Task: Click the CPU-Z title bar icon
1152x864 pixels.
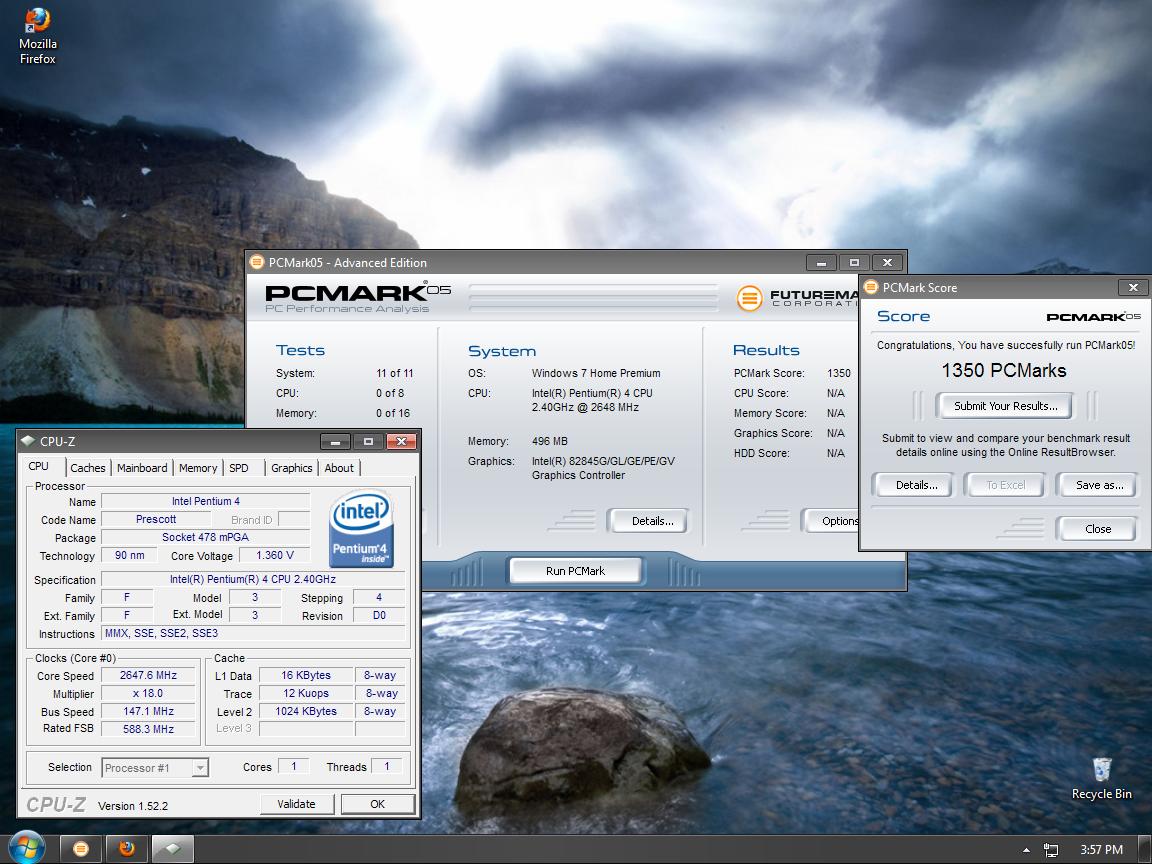Action: [x=28, y=442]
